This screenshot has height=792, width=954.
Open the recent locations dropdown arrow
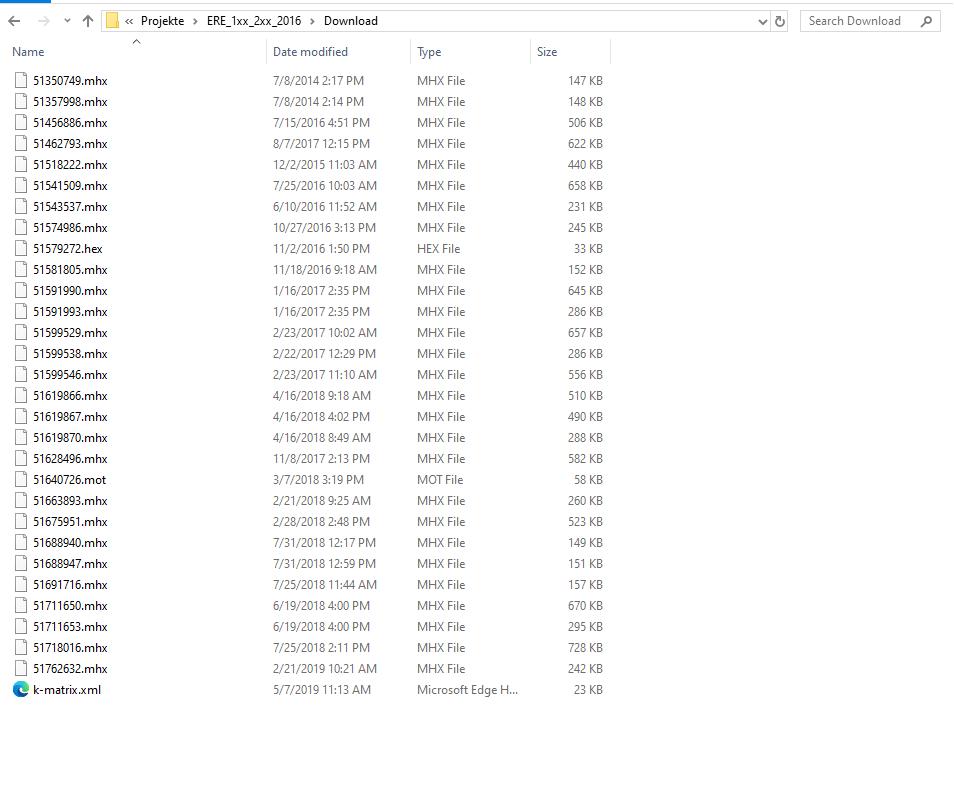67,21
